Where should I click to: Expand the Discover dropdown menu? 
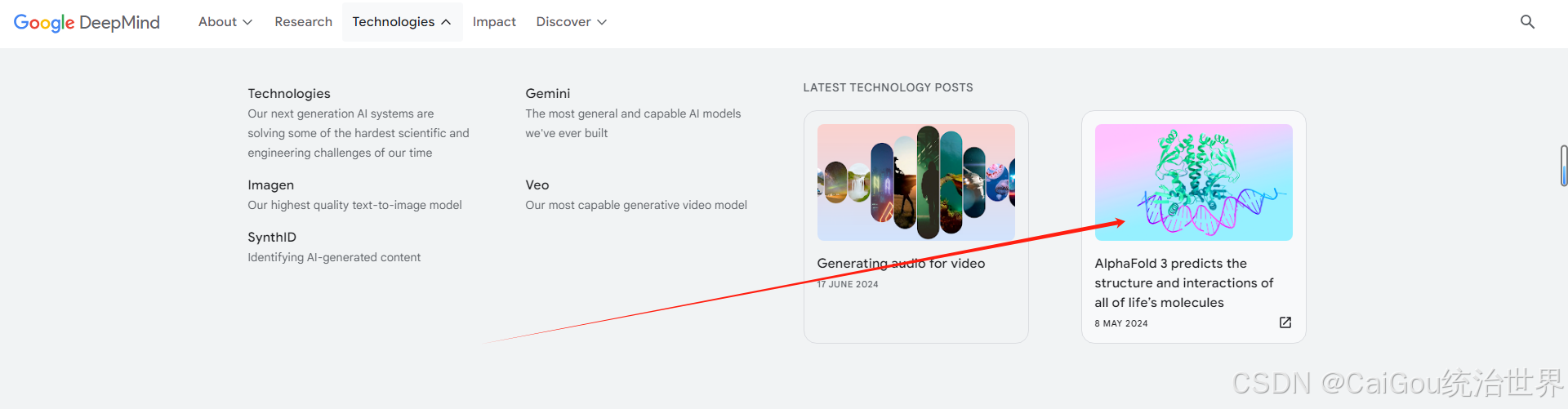pyautogui.click(x=572, y=22)
